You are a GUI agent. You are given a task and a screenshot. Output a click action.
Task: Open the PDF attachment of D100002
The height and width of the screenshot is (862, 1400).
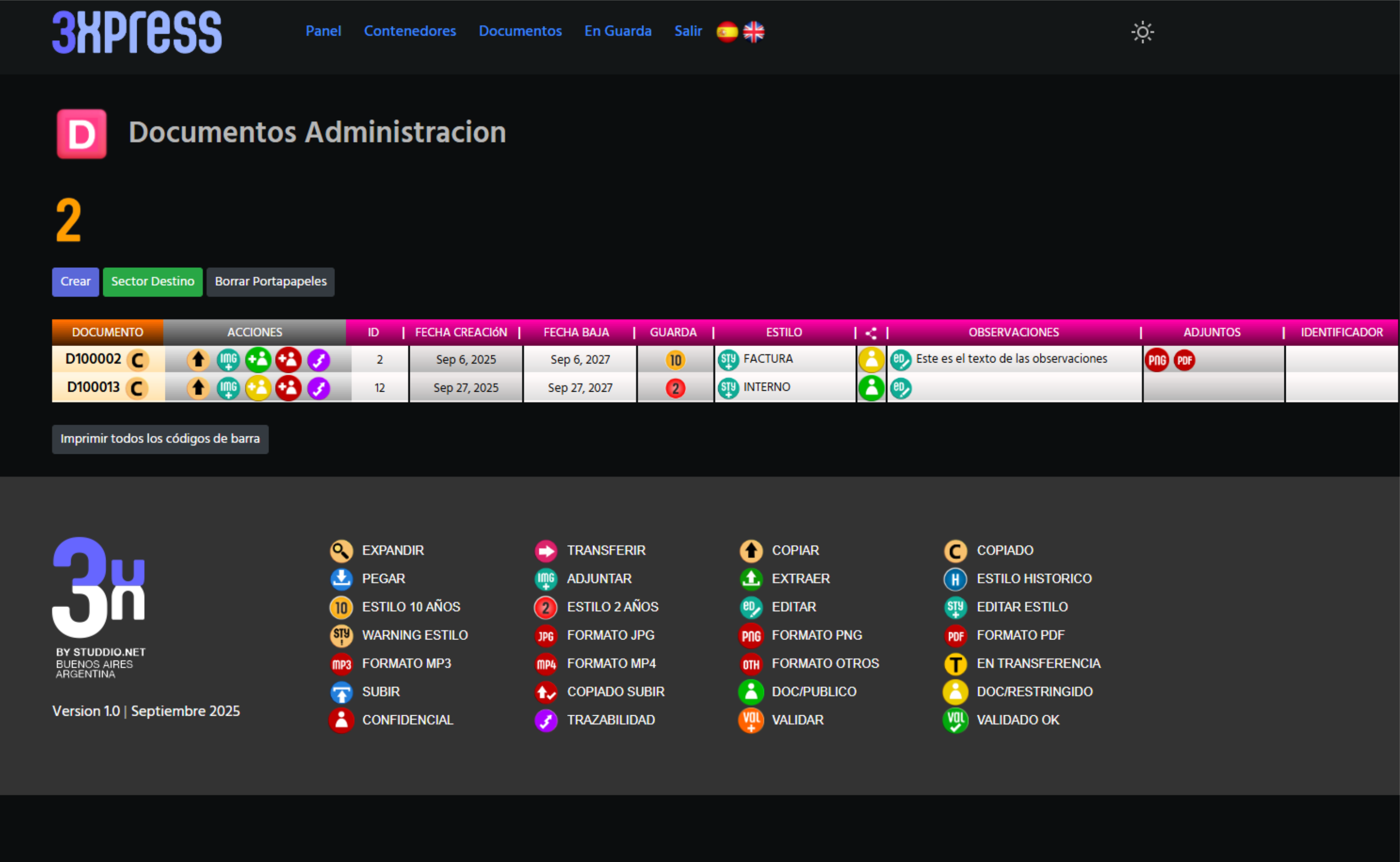coord(1184,360)
